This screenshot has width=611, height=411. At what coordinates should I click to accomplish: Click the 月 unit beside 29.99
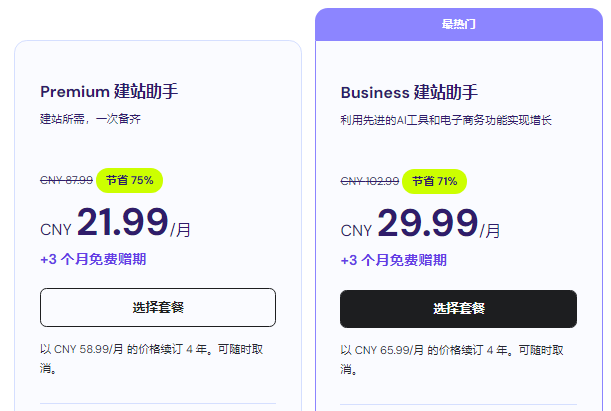(491, 231)
